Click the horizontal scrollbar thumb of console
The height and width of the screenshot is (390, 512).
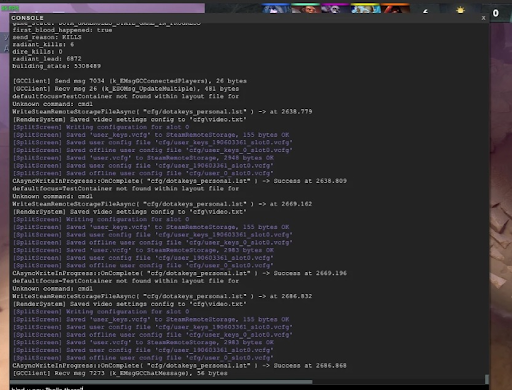click(161, 382)
